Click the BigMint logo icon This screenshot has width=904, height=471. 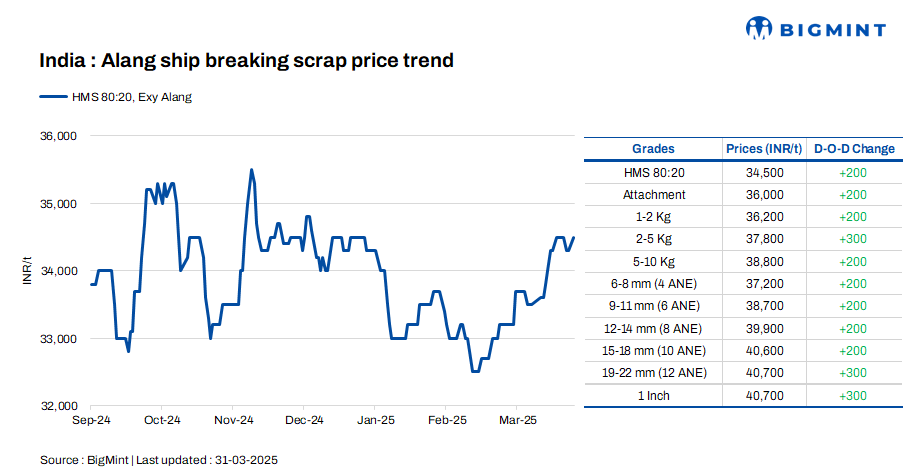762,29
